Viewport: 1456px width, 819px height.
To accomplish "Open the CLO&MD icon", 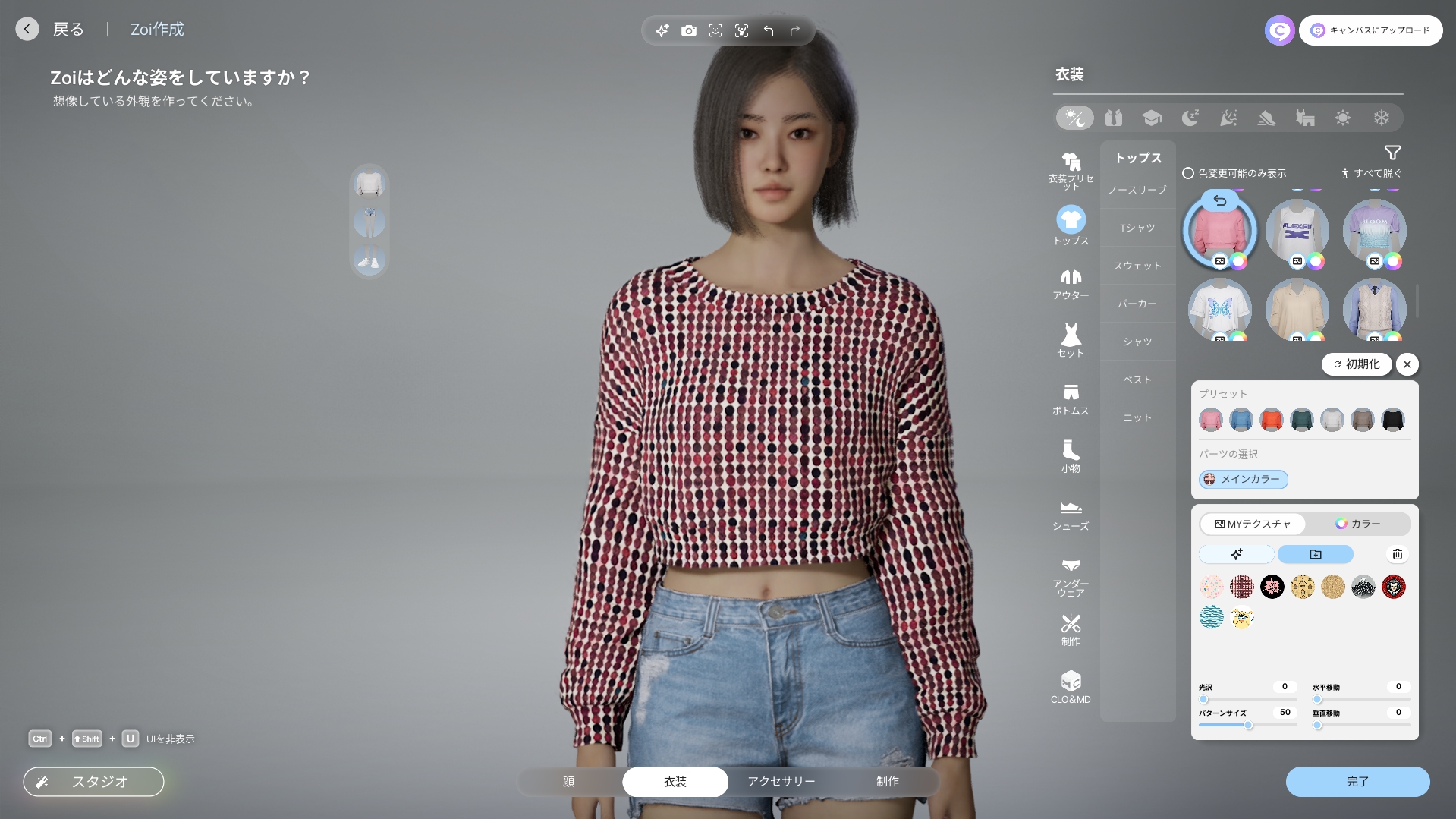I will [x=1071, y=687].
